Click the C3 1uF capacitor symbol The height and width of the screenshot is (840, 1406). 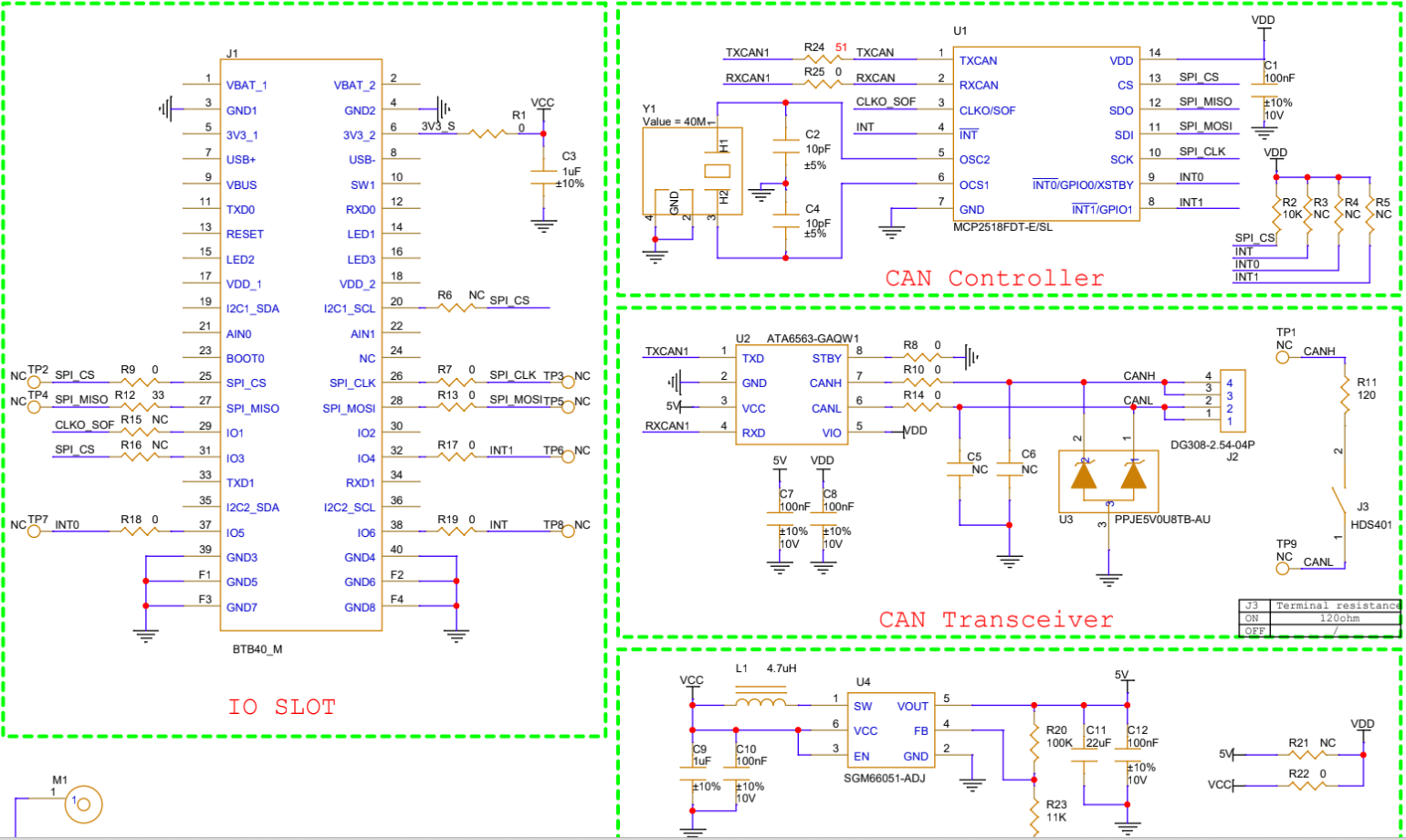[x=544, y=175]
